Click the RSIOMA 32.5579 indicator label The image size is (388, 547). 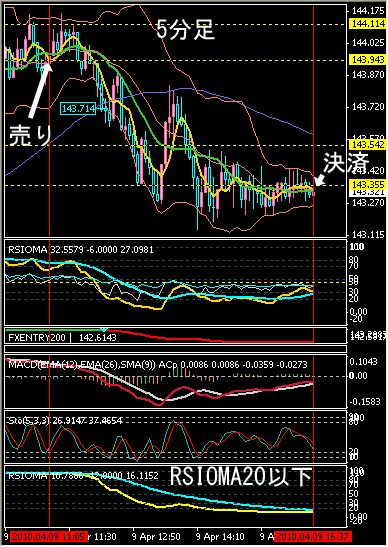(81, 250)
